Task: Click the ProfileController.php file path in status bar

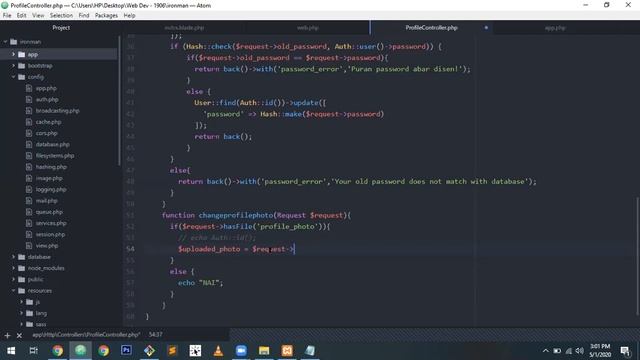Action: click(86, 334)
